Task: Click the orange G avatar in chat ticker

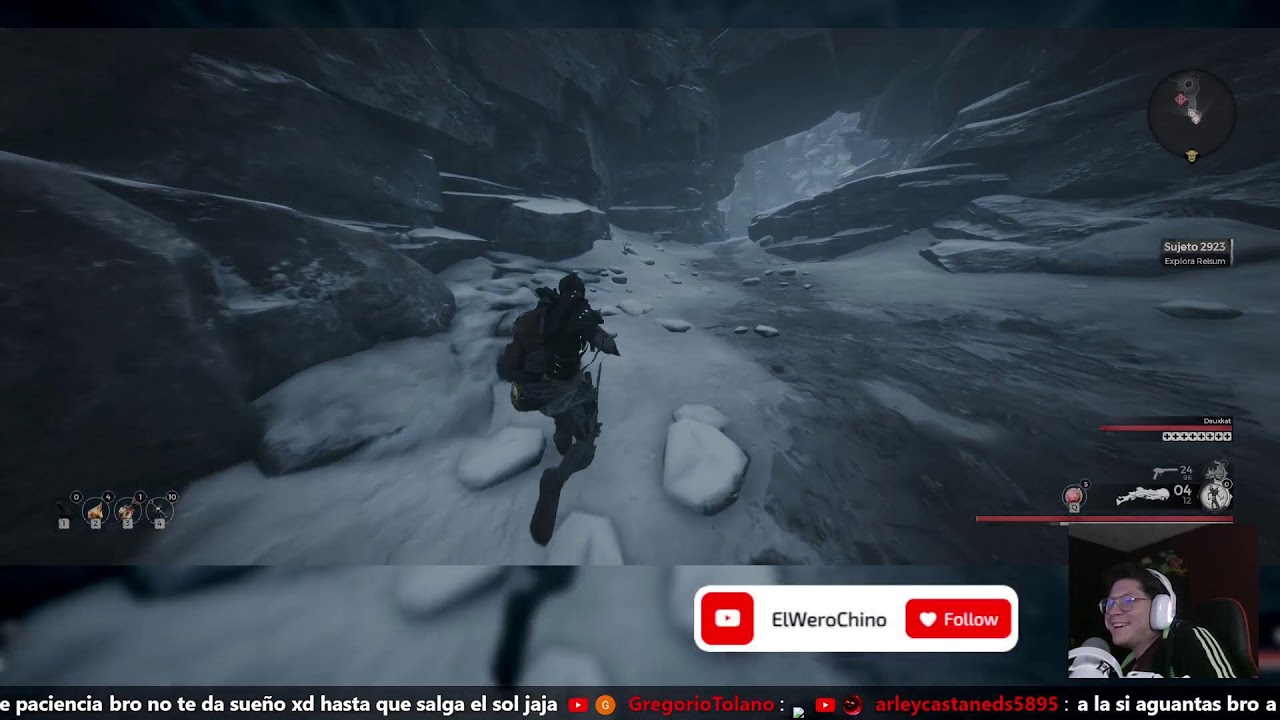Action: pos(605,705)
